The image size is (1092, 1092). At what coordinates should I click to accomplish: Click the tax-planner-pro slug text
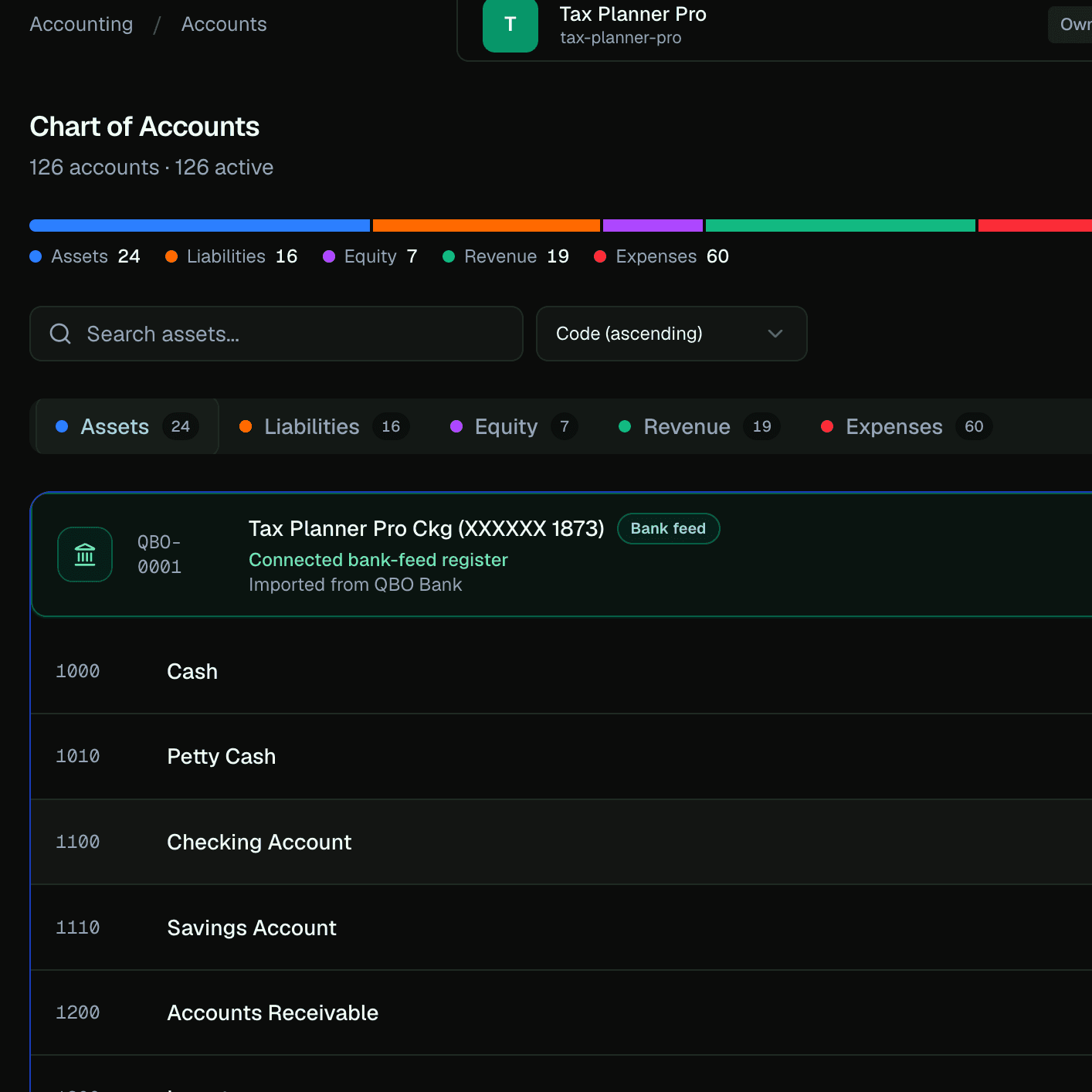621,38
